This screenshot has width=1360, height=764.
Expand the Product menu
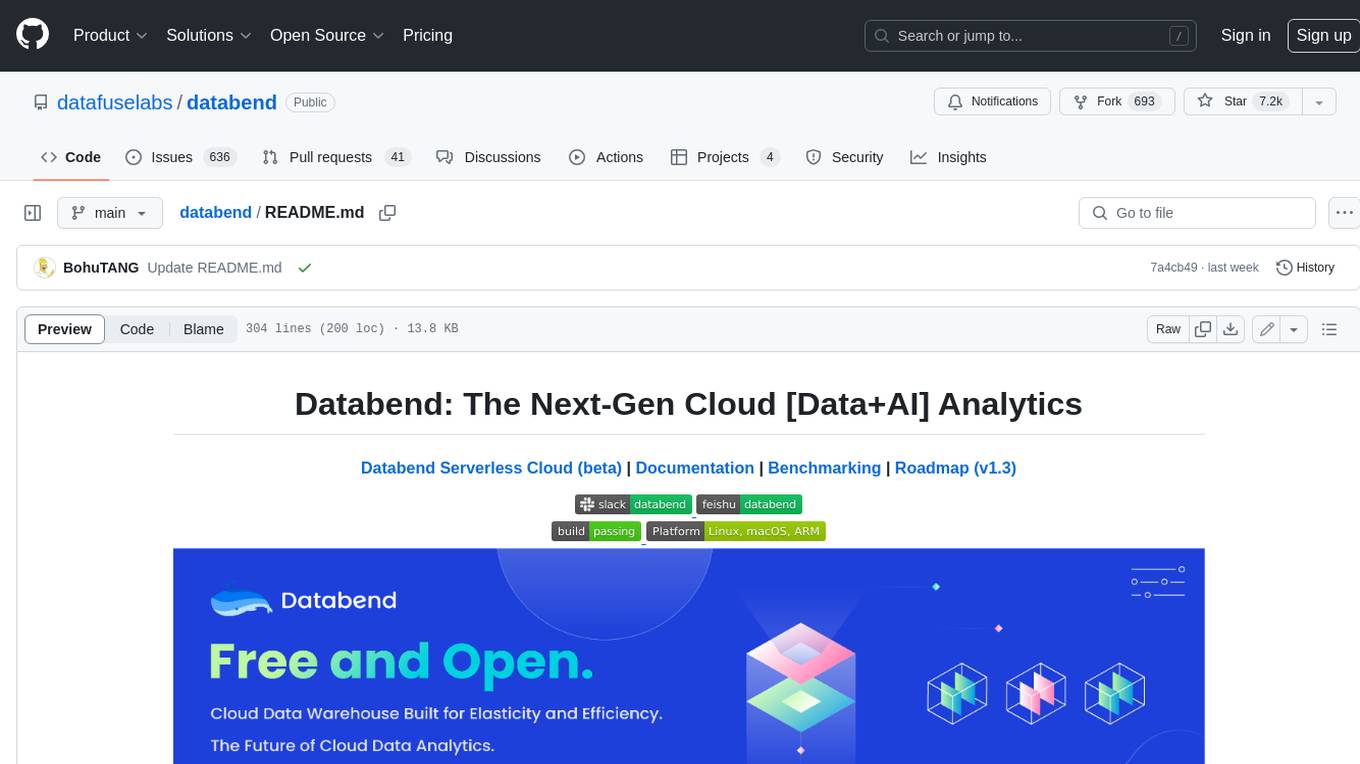110,35
